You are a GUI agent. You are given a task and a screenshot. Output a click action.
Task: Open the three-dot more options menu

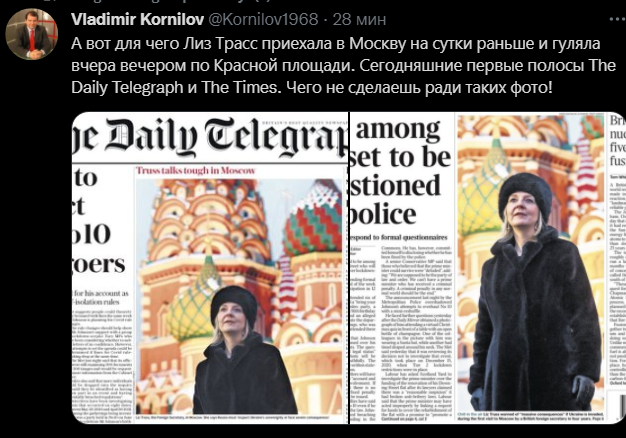click(x=617, y=19)
